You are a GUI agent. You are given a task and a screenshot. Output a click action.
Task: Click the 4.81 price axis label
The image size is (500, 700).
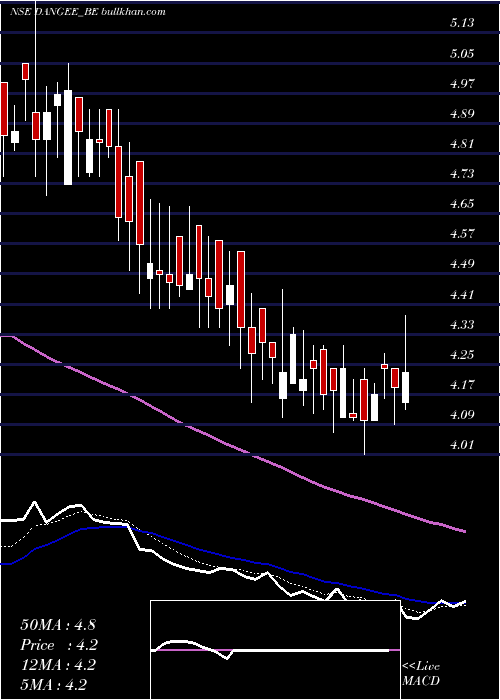[x=462, y=144]
